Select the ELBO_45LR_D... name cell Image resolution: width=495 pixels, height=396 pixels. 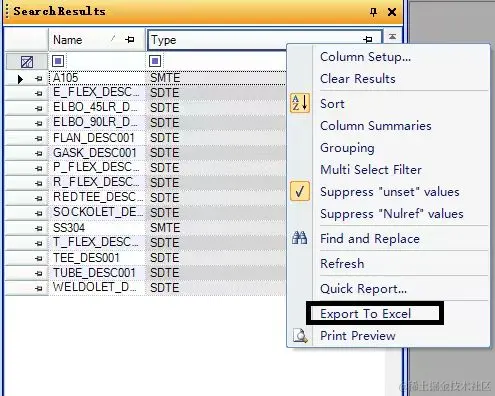pos(97,108)
